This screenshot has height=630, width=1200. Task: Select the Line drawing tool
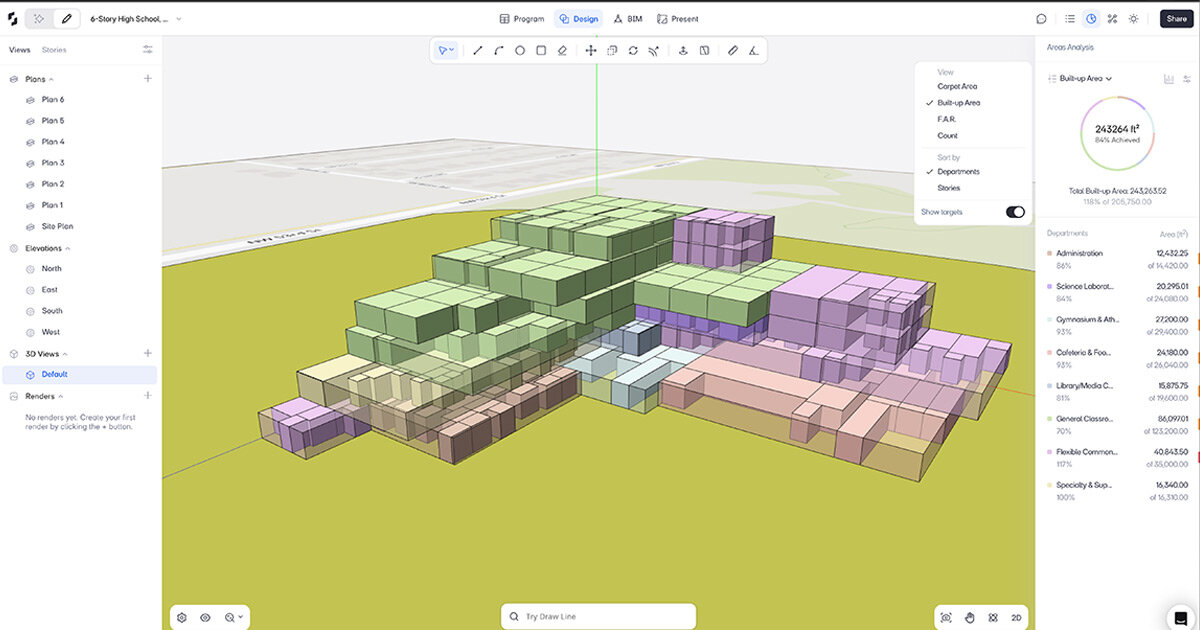pyautogui.click(x=477, y=50)
